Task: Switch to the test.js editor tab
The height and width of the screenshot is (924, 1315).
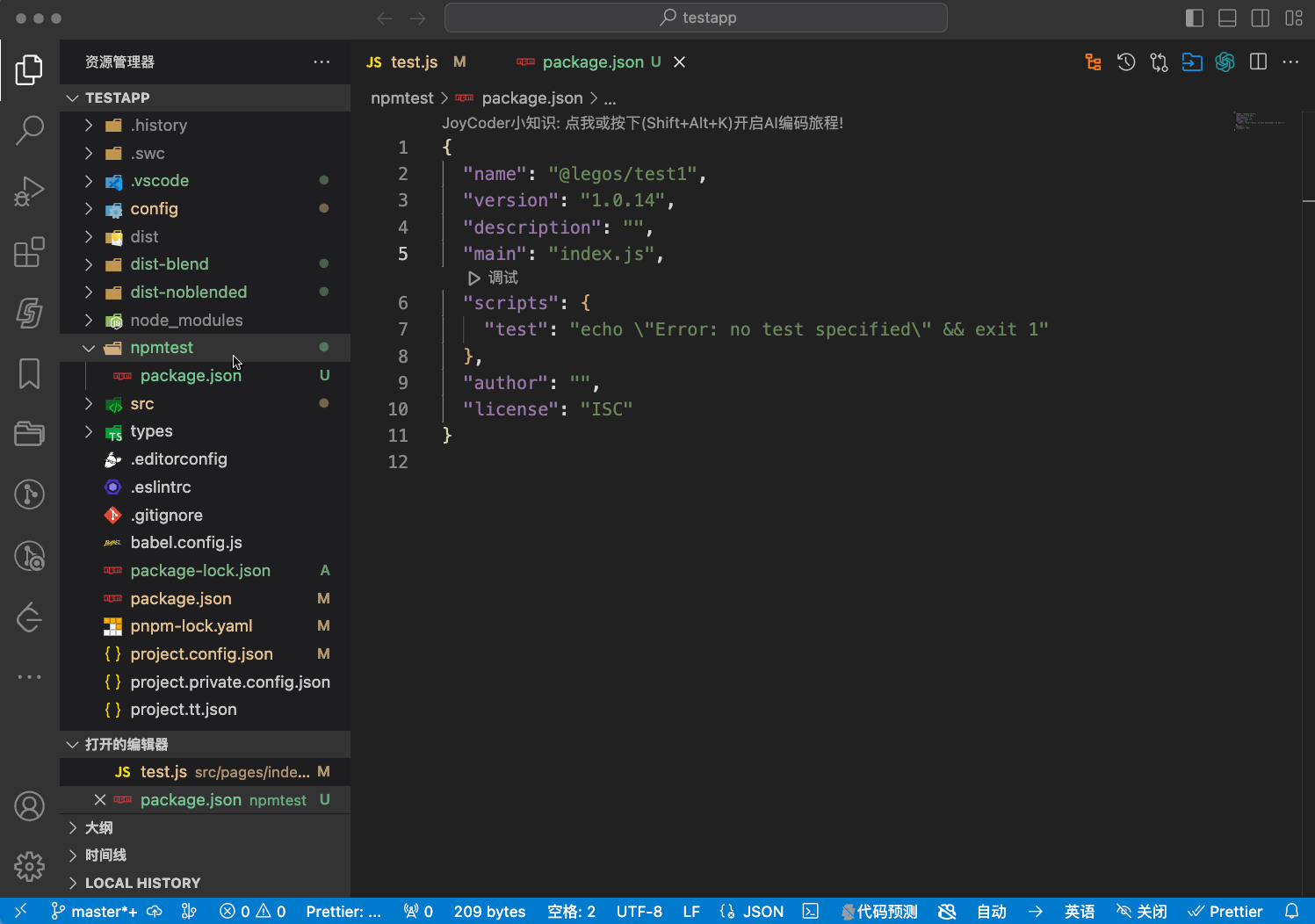Action: pyautogui.click(x=415, y=61)
